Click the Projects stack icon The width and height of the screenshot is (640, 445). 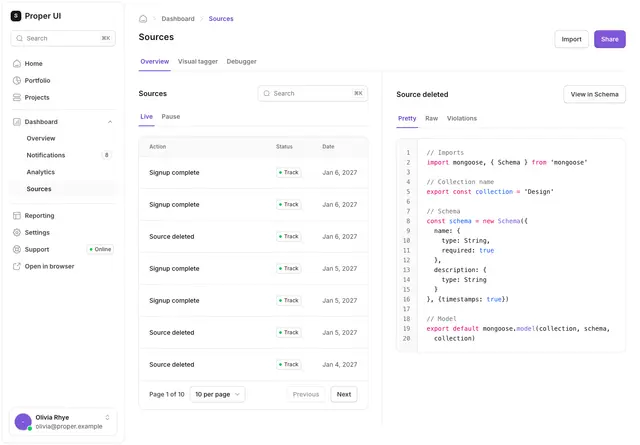(x=17, y=97)
